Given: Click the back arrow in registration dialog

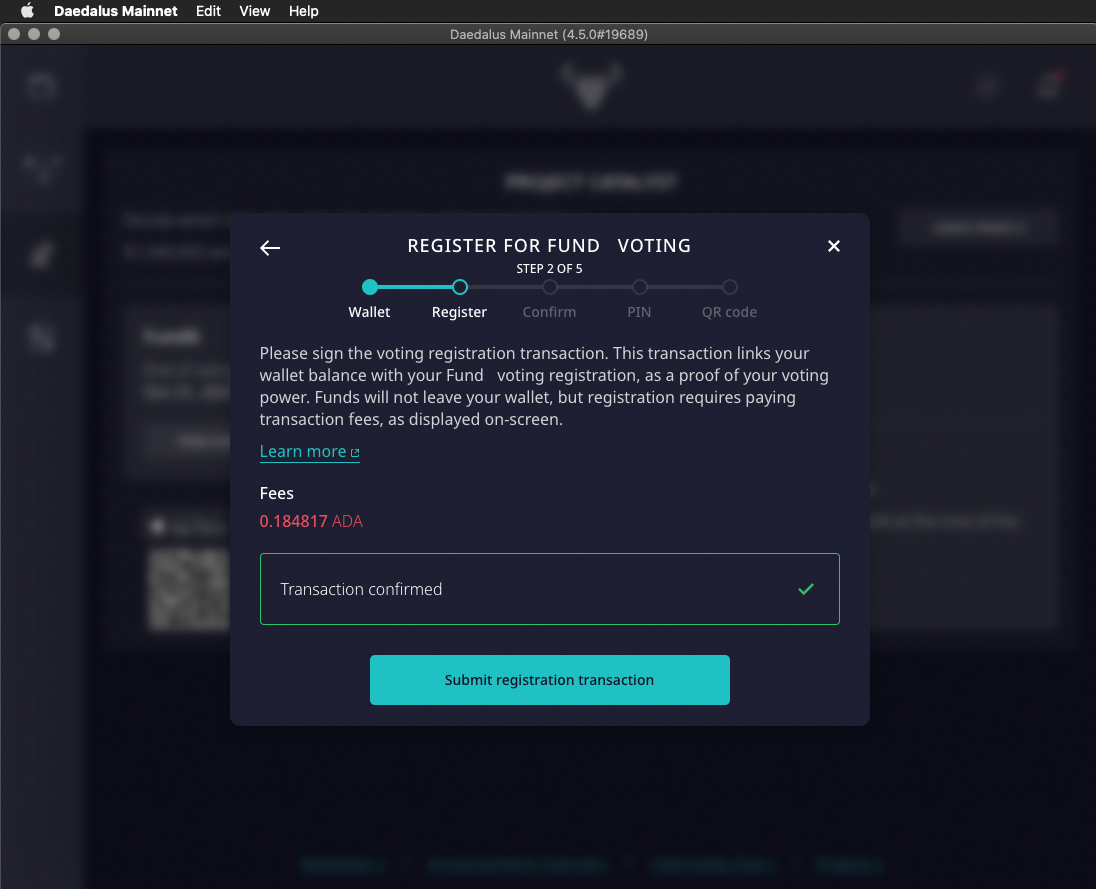Looking at the screenshot, I should pos(270,248).
